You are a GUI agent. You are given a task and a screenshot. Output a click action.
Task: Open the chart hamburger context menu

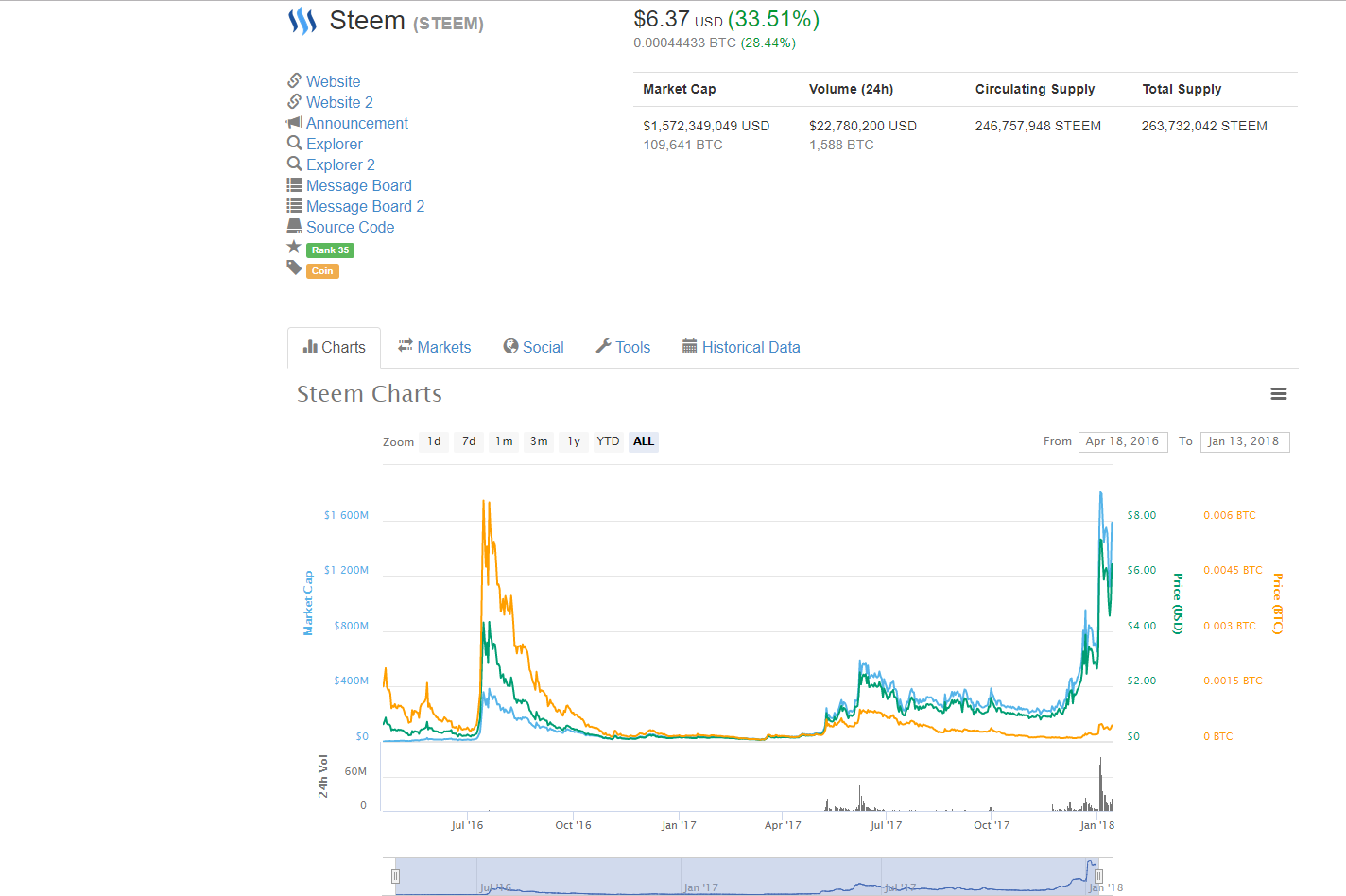point(1279,394)
